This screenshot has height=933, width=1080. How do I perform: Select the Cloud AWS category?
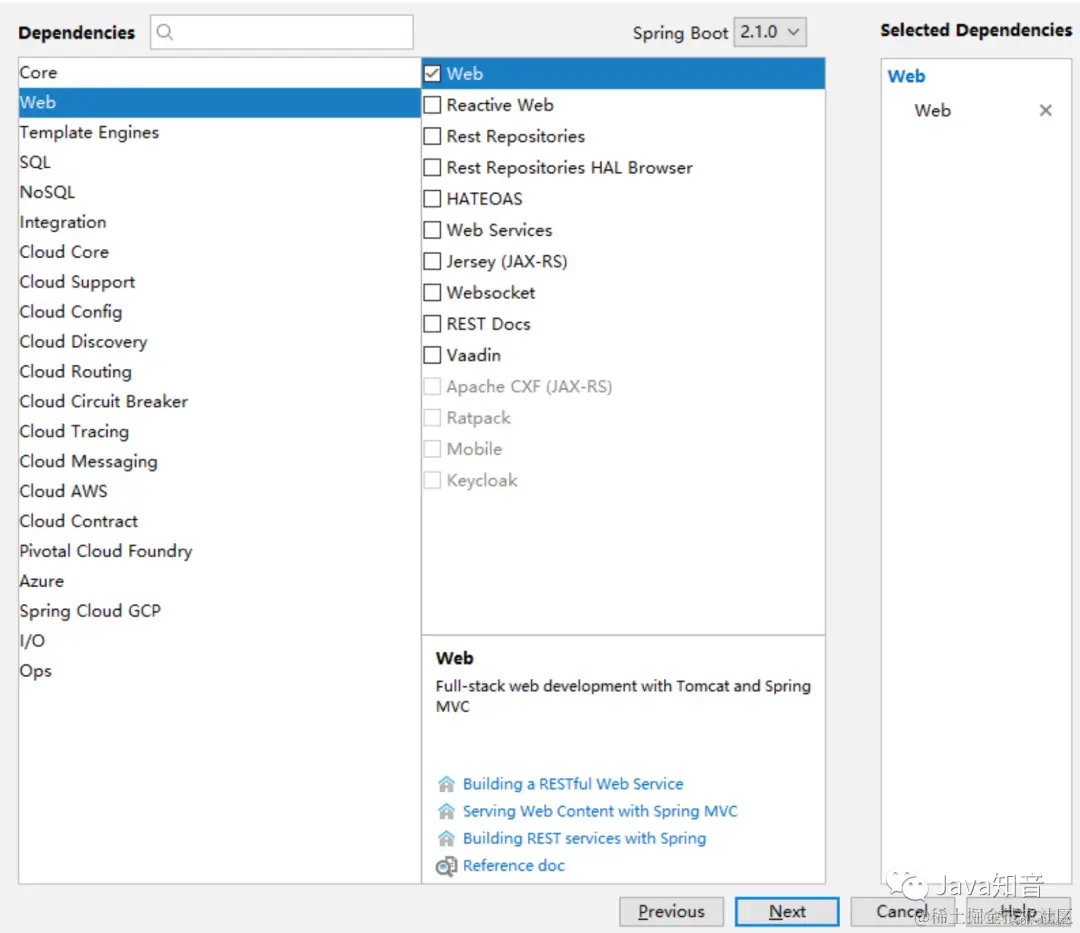(x=220, y=492)
